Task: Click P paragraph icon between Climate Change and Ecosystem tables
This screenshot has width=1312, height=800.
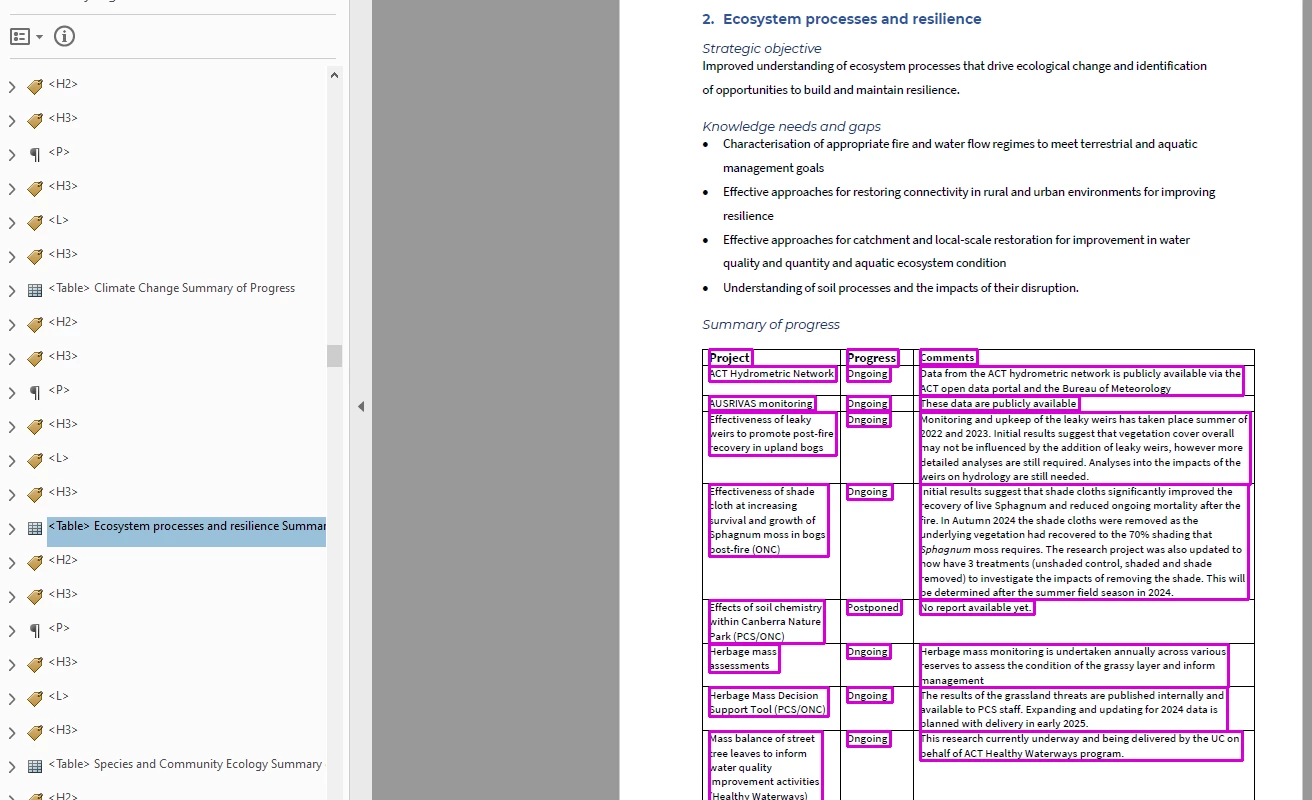Action: [35, 392]
